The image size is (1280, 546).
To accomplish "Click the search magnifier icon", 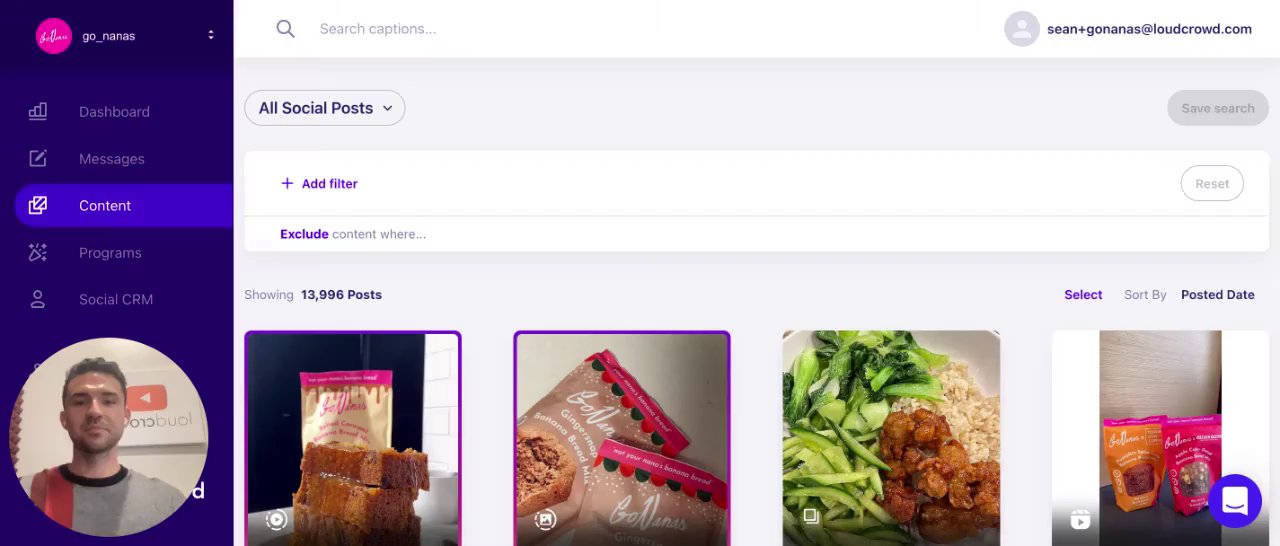I will 285,29.
